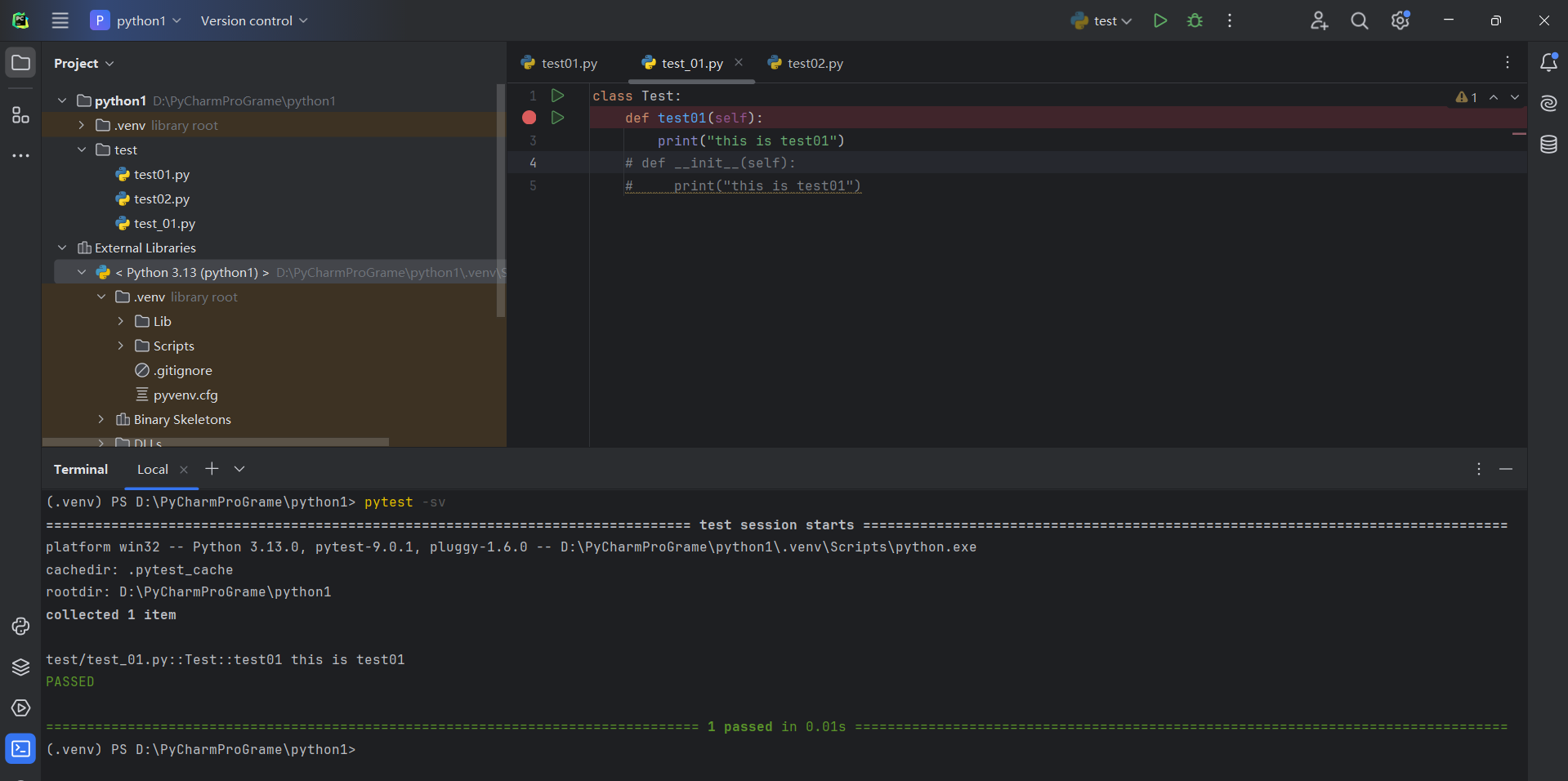Go to next highlighted warning arrow
The image size is (1568, 781).
(1515, 96)
